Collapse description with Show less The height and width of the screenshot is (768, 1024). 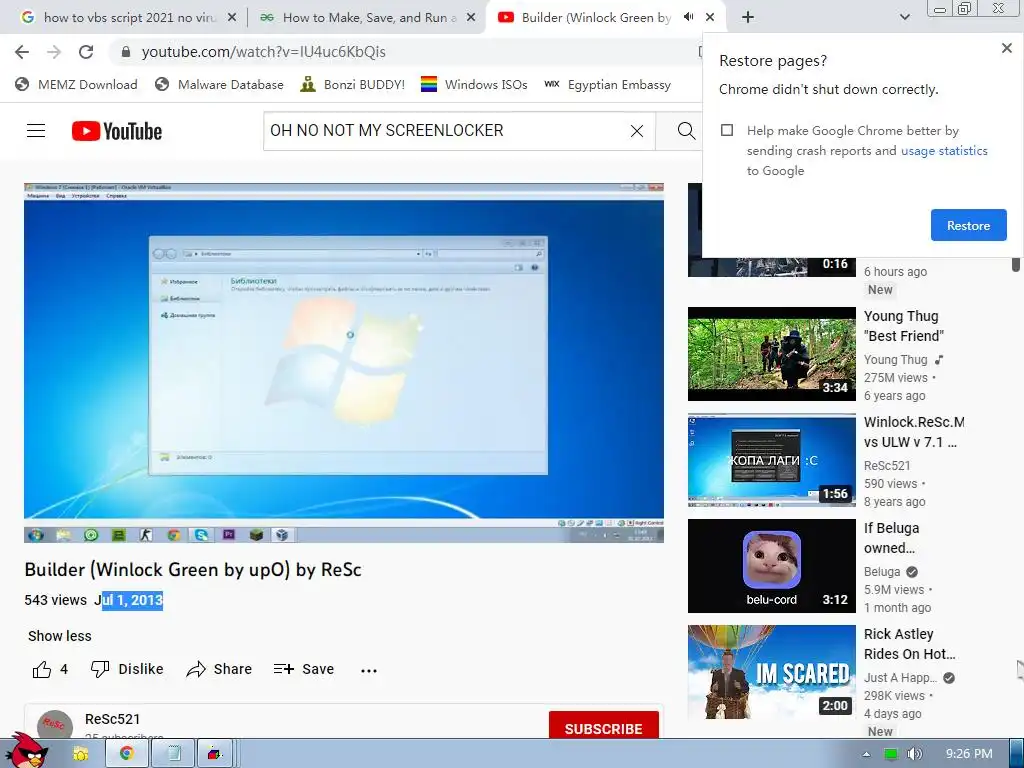point(59,636)
